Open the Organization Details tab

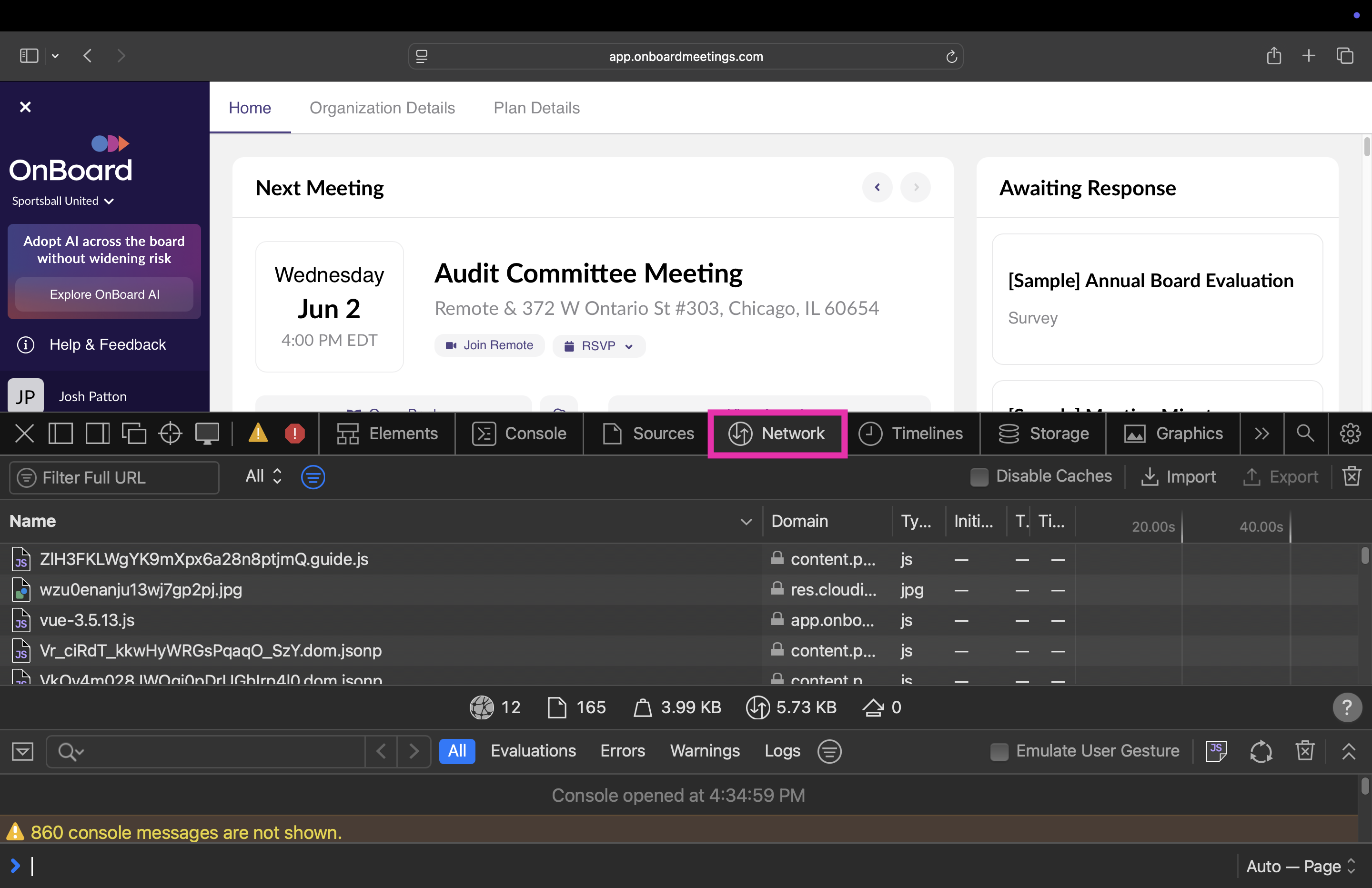(382, 108)
